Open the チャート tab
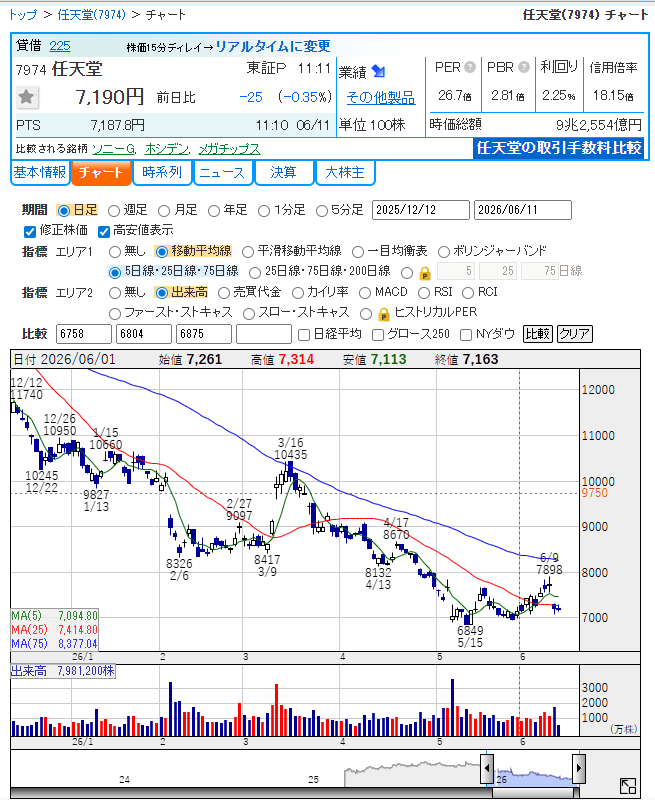The image size is (655, 800). click(101, 172)
